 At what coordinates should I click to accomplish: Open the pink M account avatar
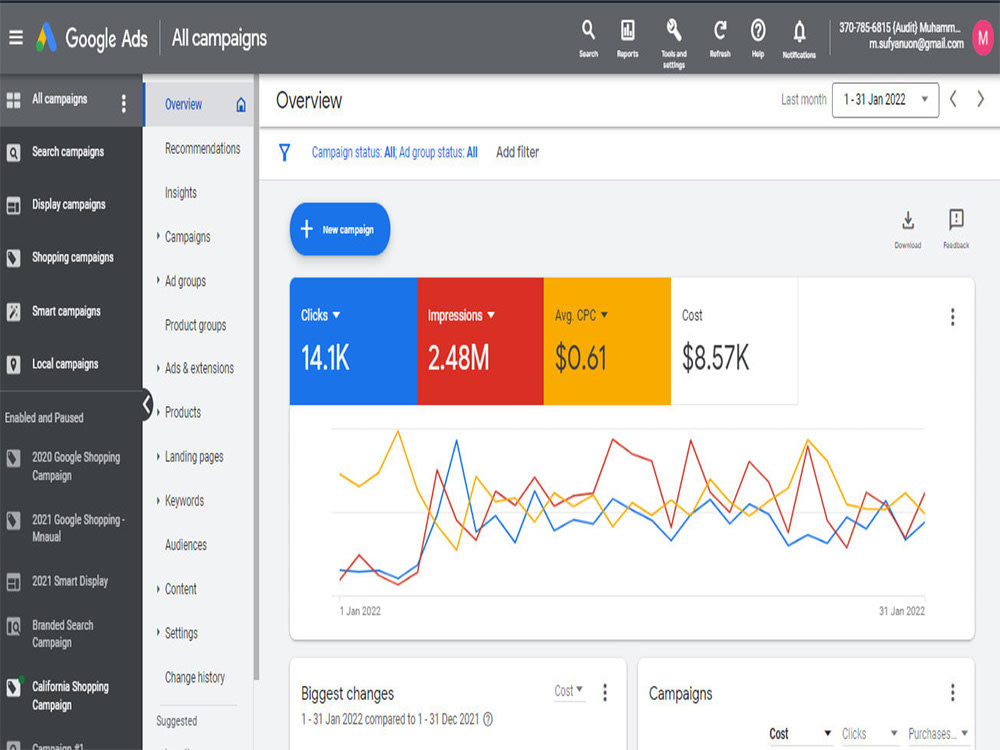click(x=983, y=38)
